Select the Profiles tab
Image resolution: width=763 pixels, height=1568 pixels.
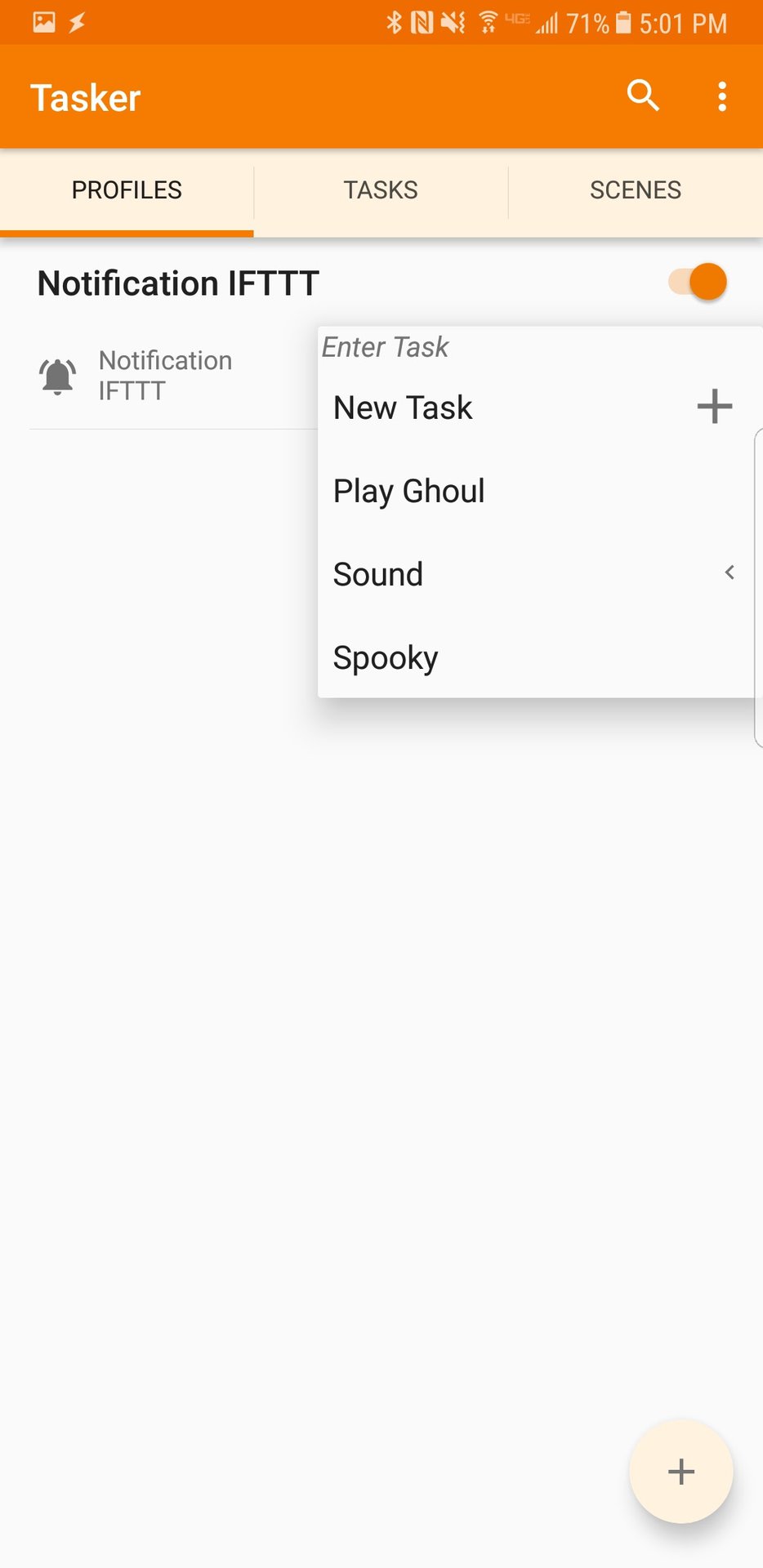point(127,190)
